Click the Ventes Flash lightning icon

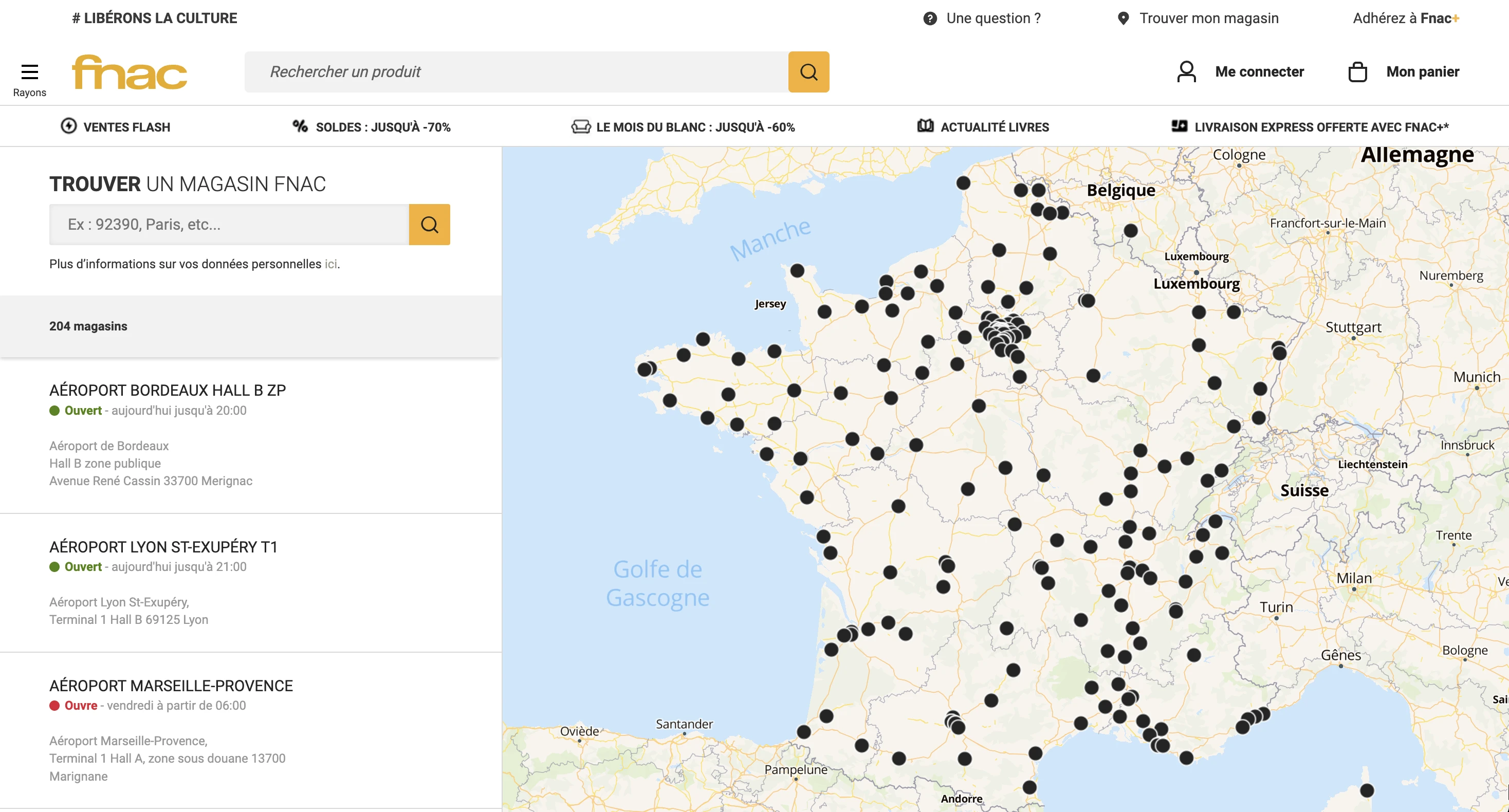click(68, 126)
